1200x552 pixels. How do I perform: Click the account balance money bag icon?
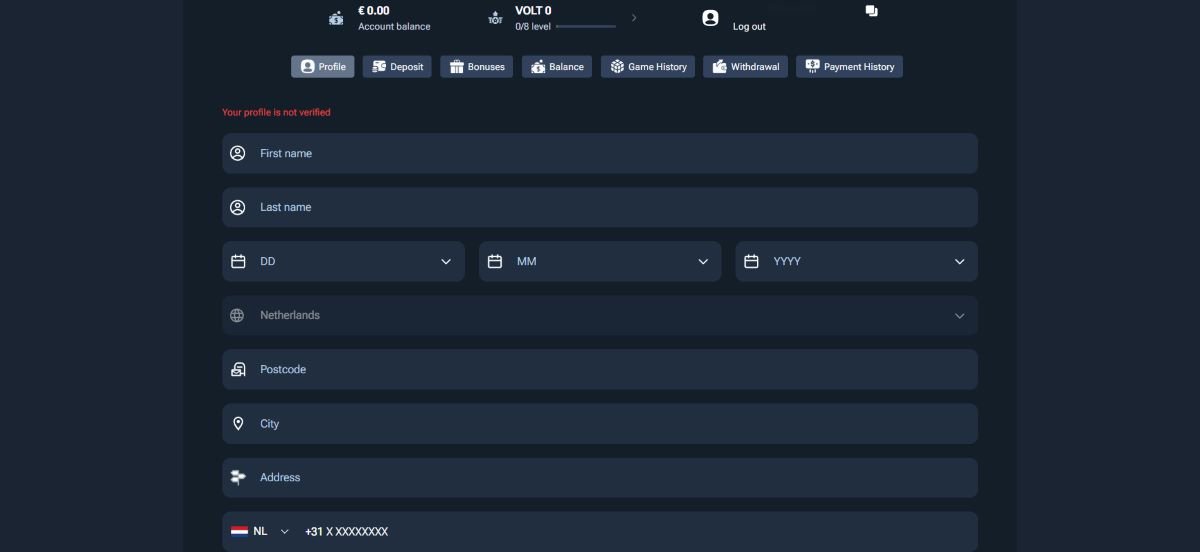336,18
